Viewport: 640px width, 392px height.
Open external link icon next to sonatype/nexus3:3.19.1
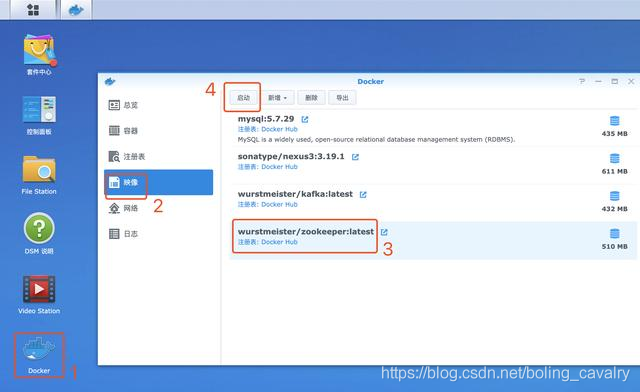pyautogui.click(x=356, y=157)
